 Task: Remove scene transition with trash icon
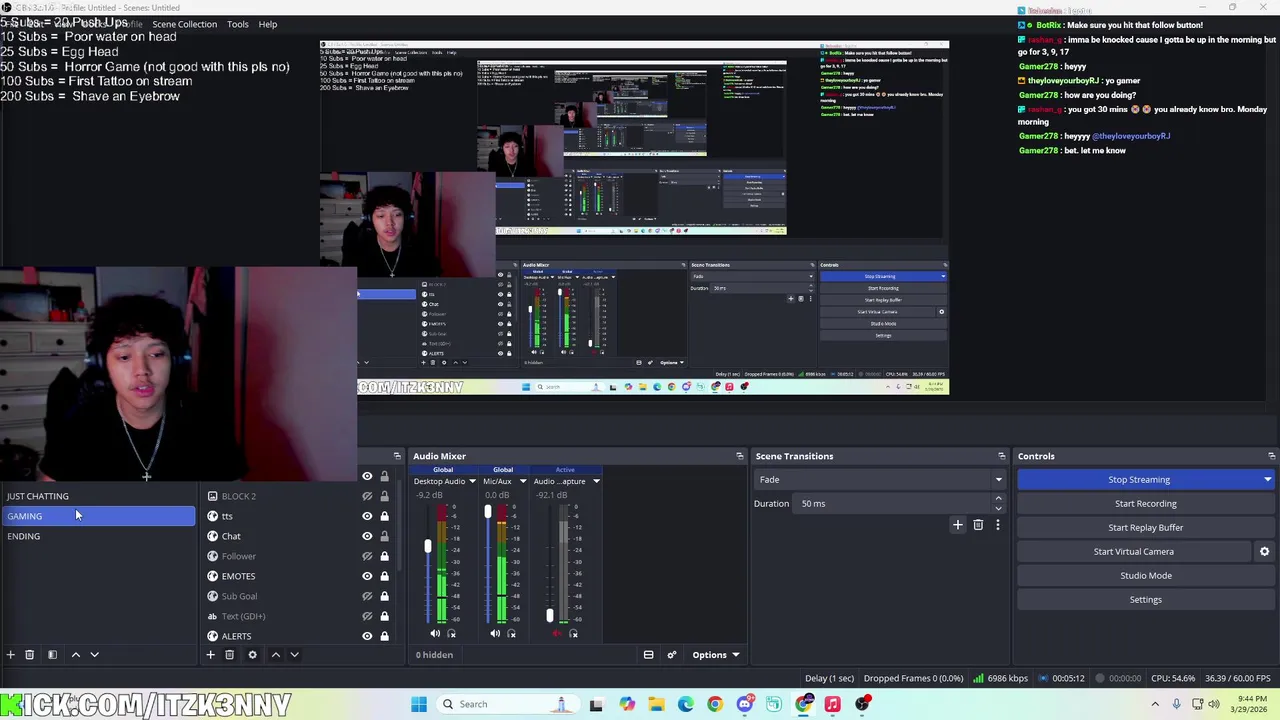tap(978, 525)
